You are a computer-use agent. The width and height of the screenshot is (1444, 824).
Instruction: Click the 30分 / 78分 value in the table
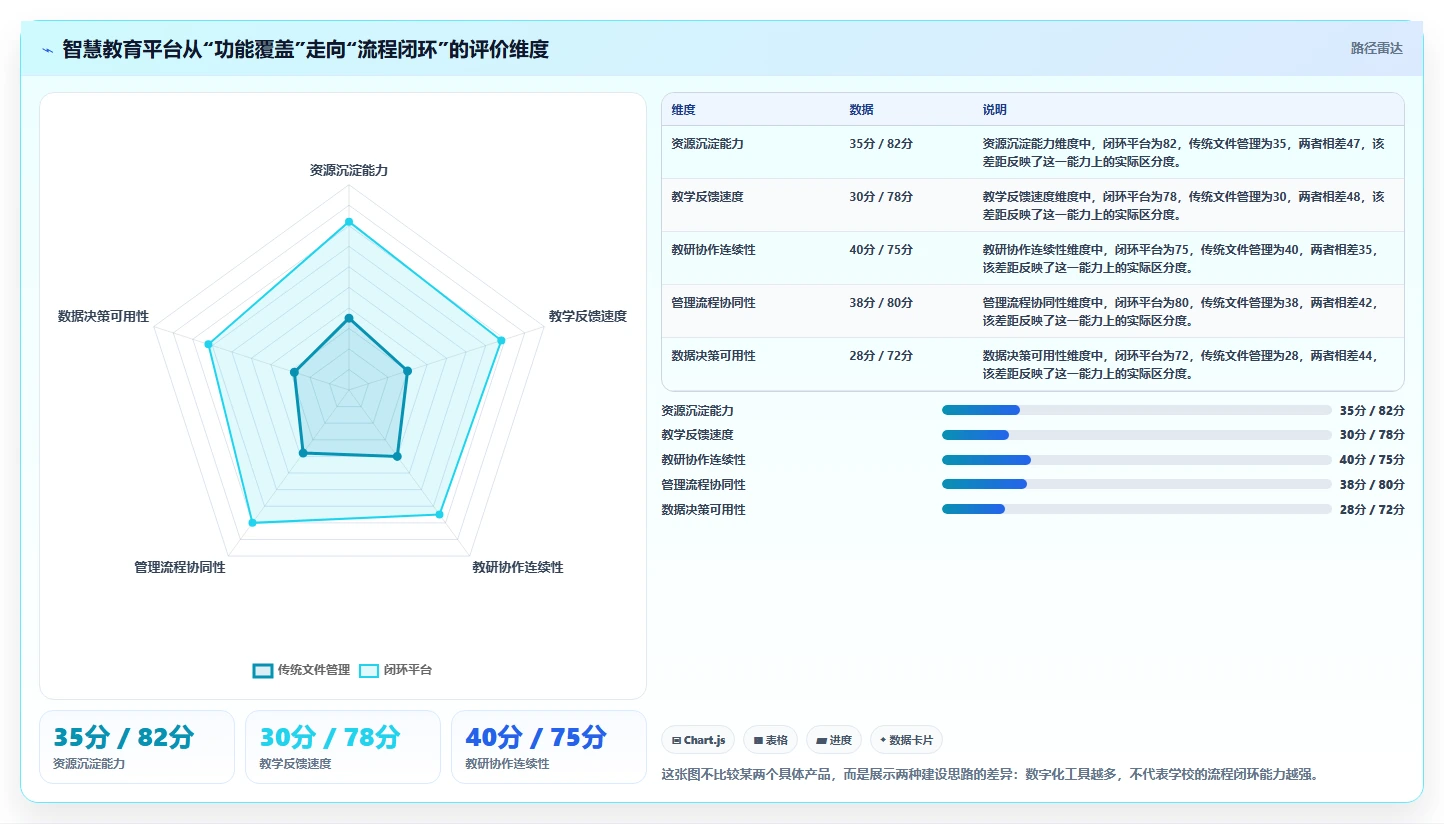pyautogui.click(x=881, y=197)
